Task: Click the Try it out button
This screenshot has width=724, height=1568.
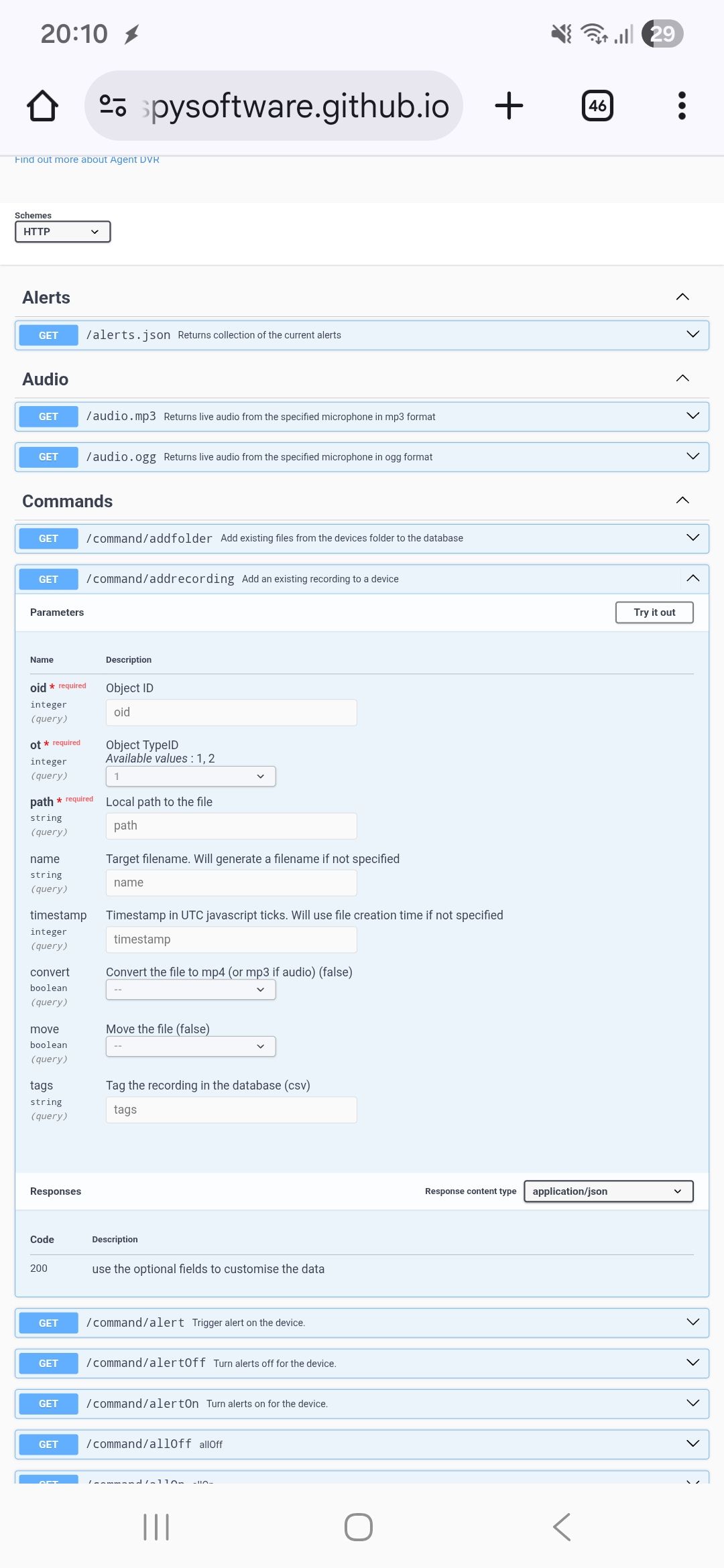Action: (654, 612)
